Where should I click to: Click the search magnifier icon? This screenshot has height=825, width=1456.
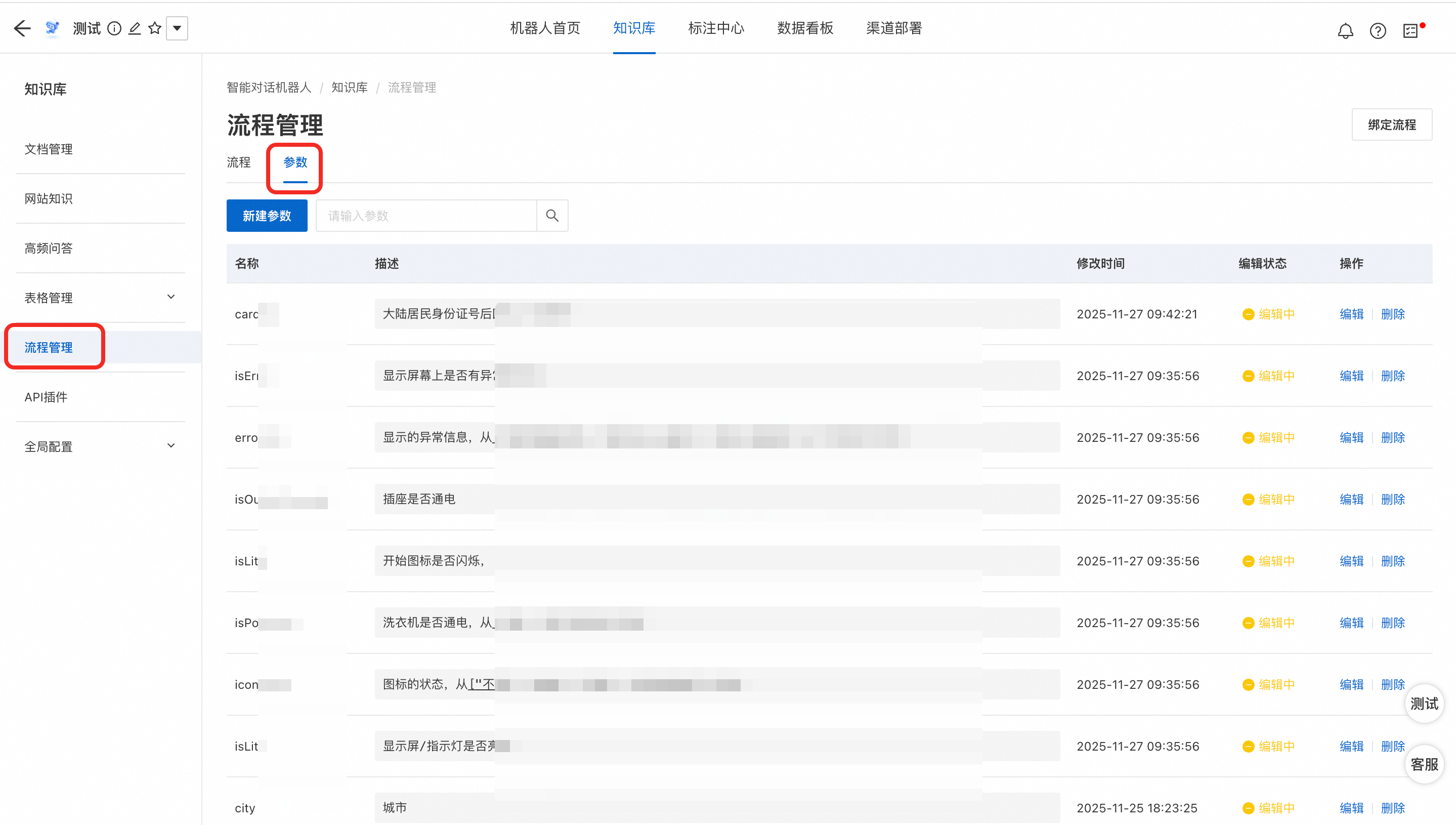pyautogui.click(x=552, y=215)
